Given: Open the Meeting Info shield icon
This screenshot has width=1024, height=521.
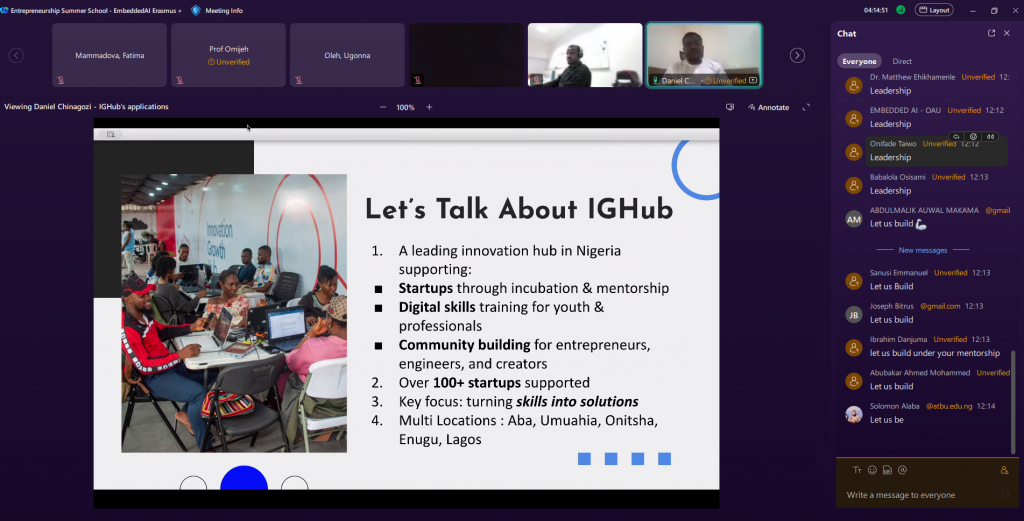Looking at the screenshot, I should [195, 10].
